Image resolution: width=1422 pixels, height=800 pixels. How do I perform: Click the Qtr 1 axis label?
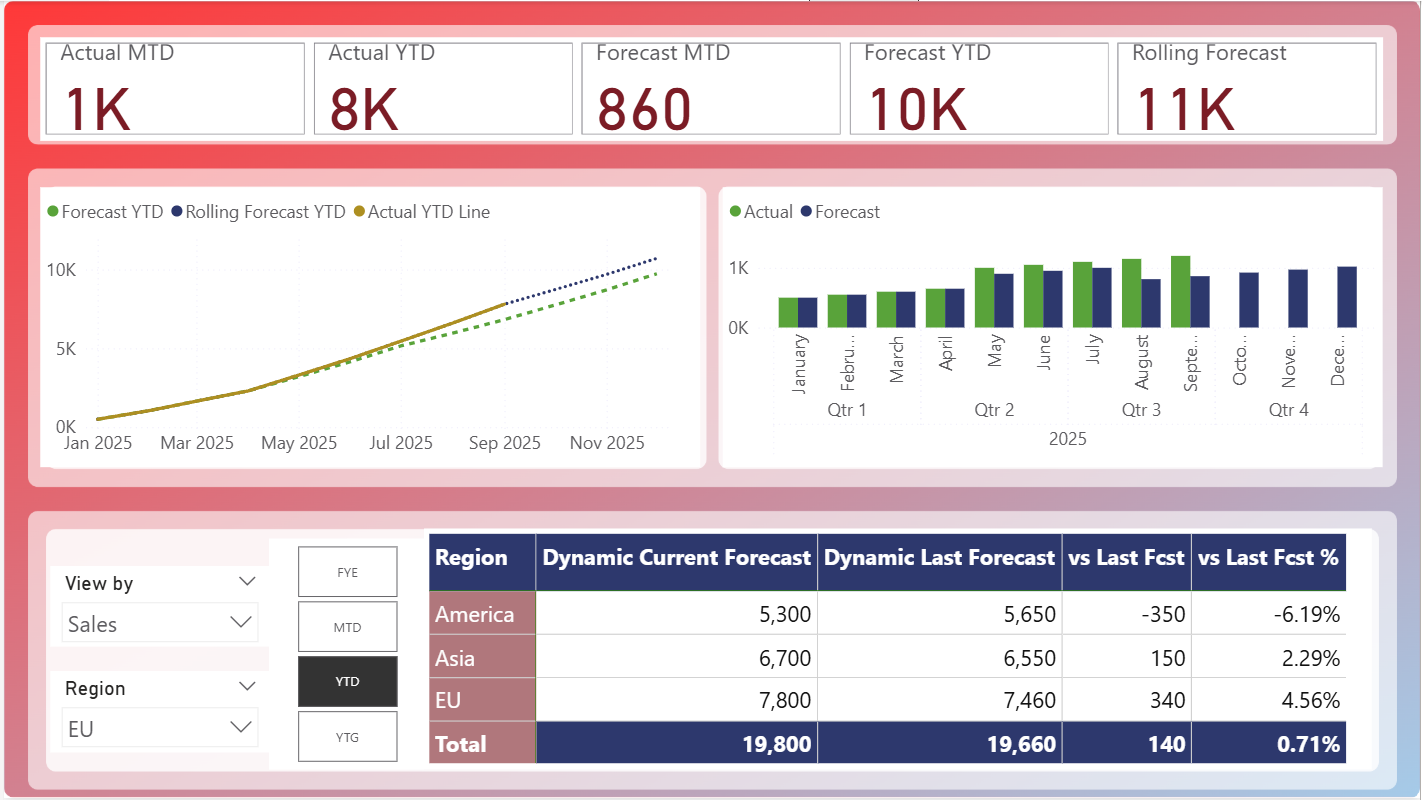tap(847, 410)
